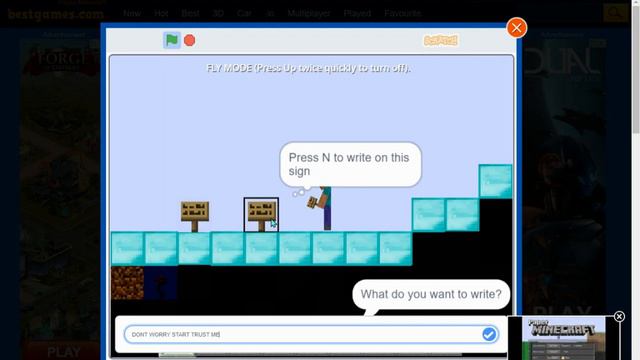Select the highlighted sign under the cursor
Image resolution: width=640 pixels, height=360 pixels.
tap(261, 215)
